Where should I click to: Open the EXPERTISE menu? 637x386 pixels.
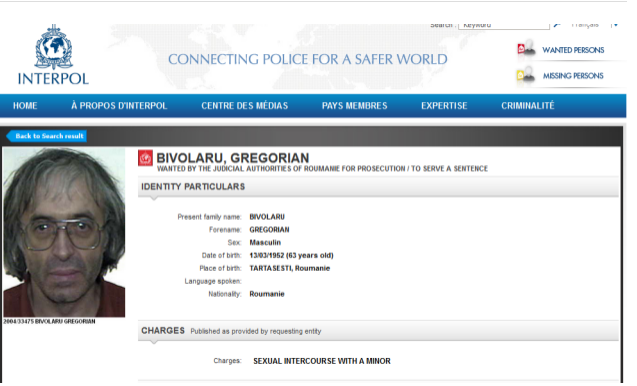444,106
